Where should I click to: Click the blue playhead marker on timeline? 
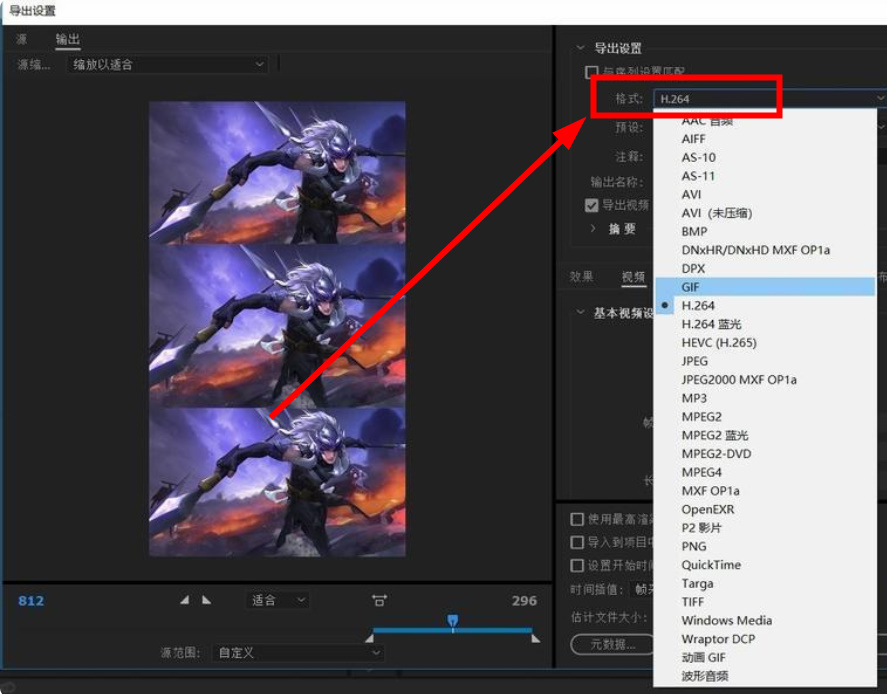coord(453,621)
